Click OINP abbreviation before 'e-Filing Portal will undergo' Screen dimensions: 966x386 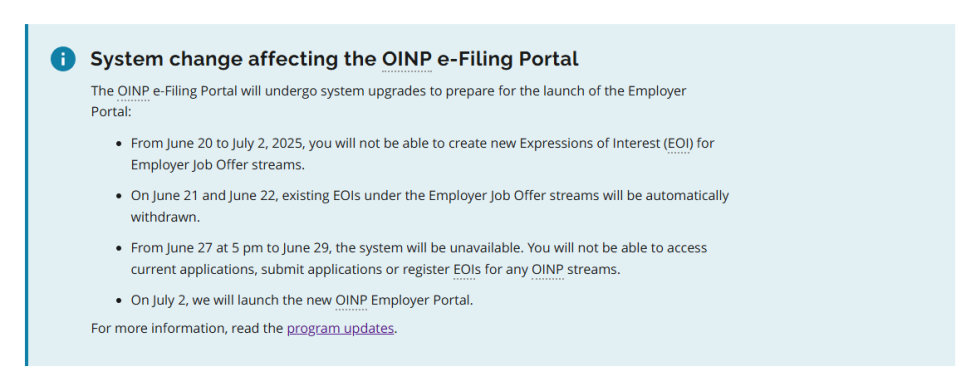[x=134, y=91]
